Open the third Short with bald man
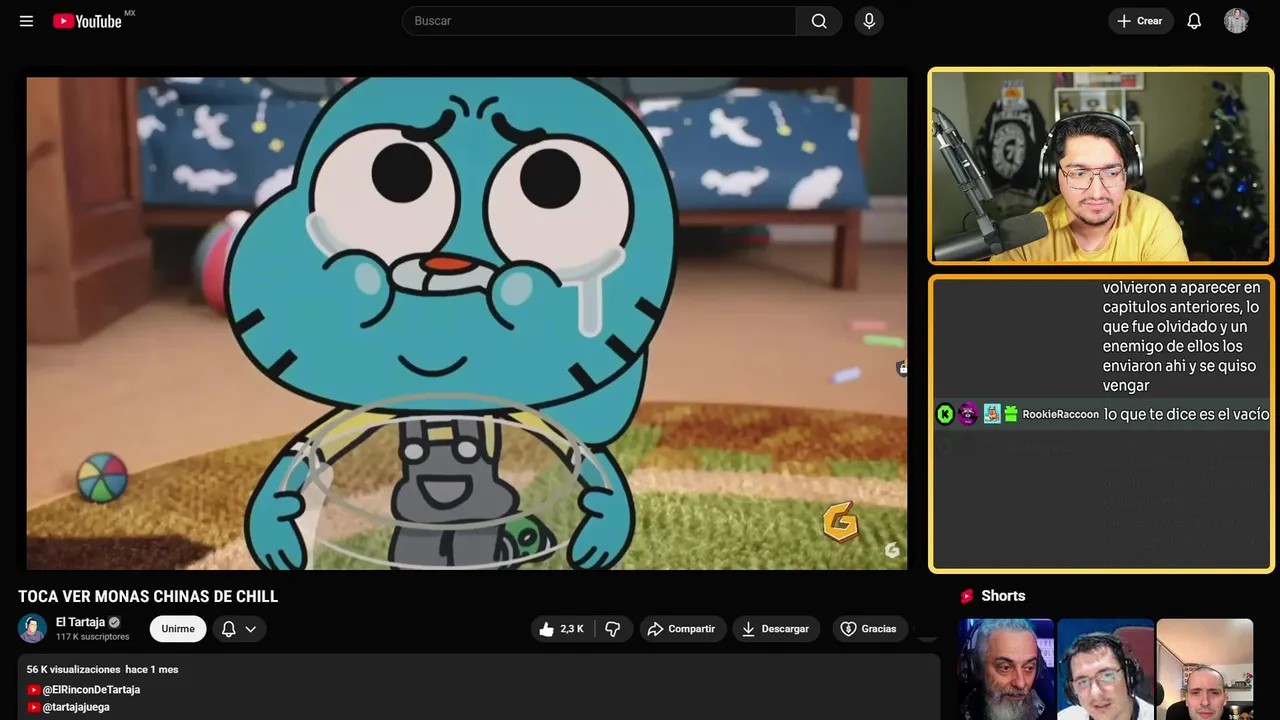1280x720 pixels. click(x=1204, y=669)
